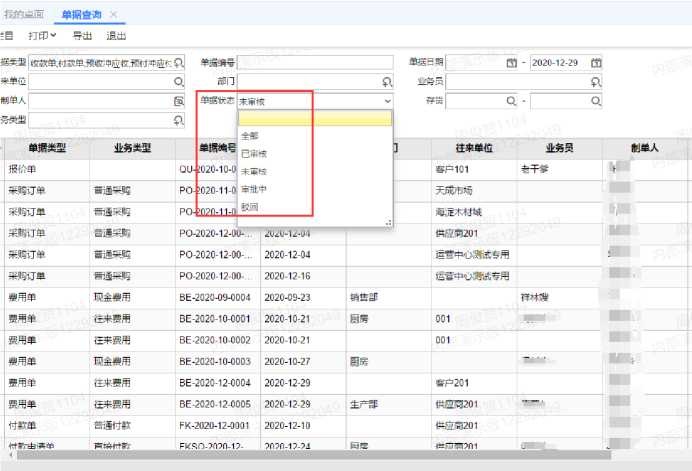This screenshot has height=471, width=692.
Task: Click search icon in first 存货 field
Action: (x=511, y=101)
